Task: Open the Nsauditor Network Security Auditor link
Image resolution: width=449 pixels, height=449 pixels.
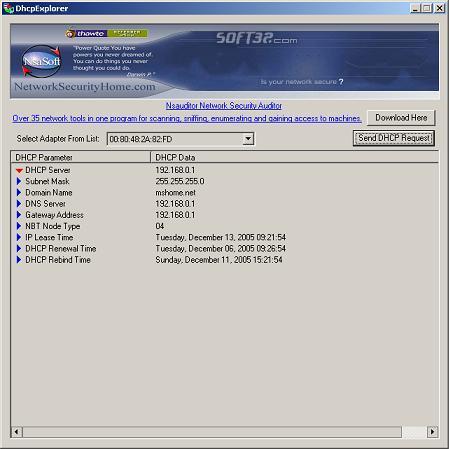Action: coord(224,106)
